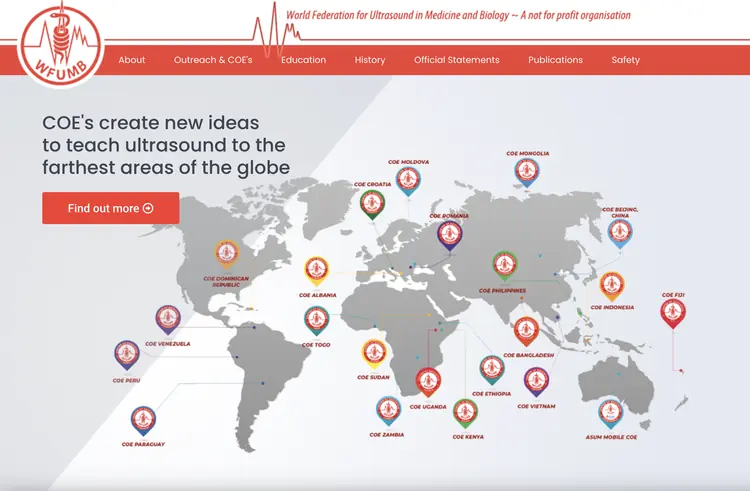
Task: Click the COE Uganda map marker
Action: click(428, 381)
